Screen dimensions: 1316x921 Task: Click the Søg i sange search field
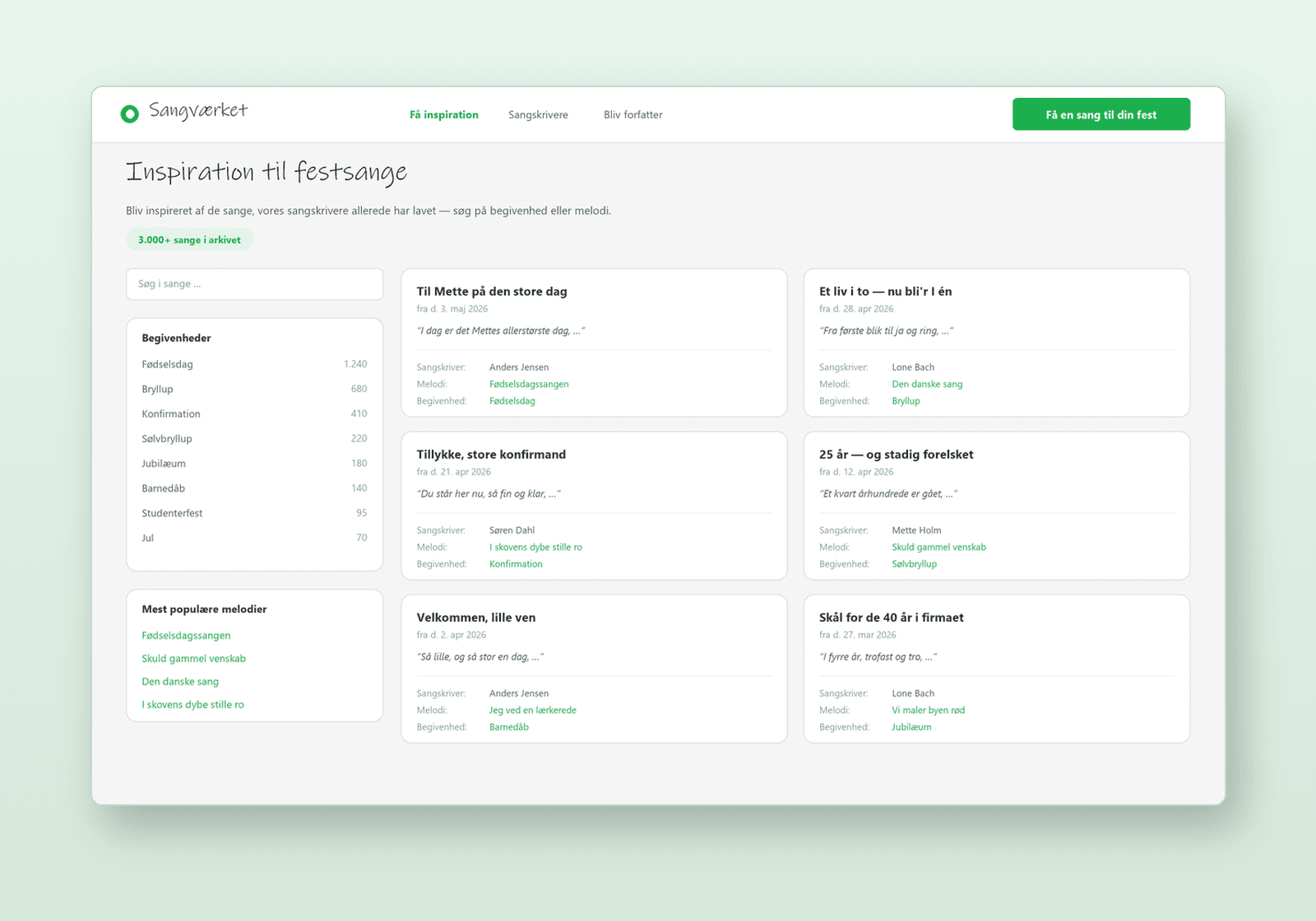(255, 284)
